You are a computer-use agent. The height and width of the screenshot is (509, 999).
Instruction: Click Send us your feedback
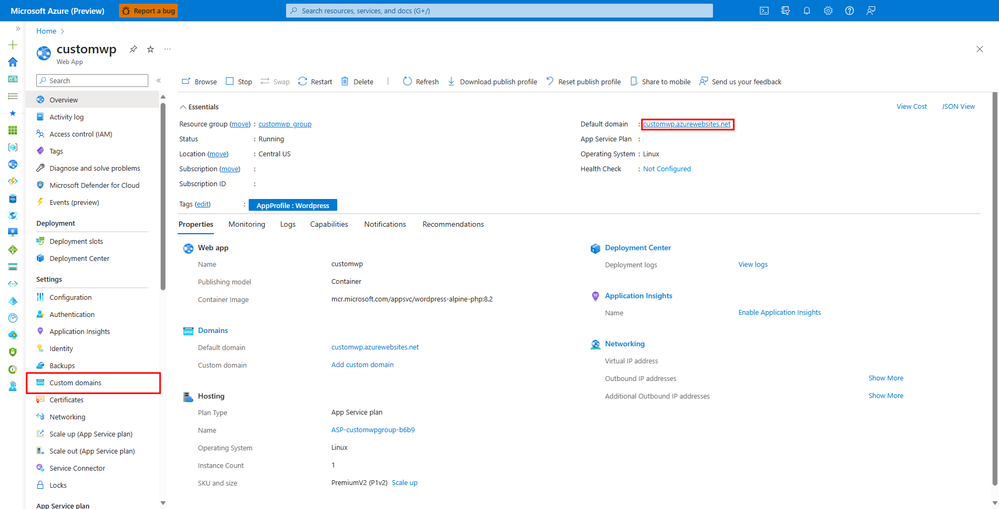tap(740, 82)
